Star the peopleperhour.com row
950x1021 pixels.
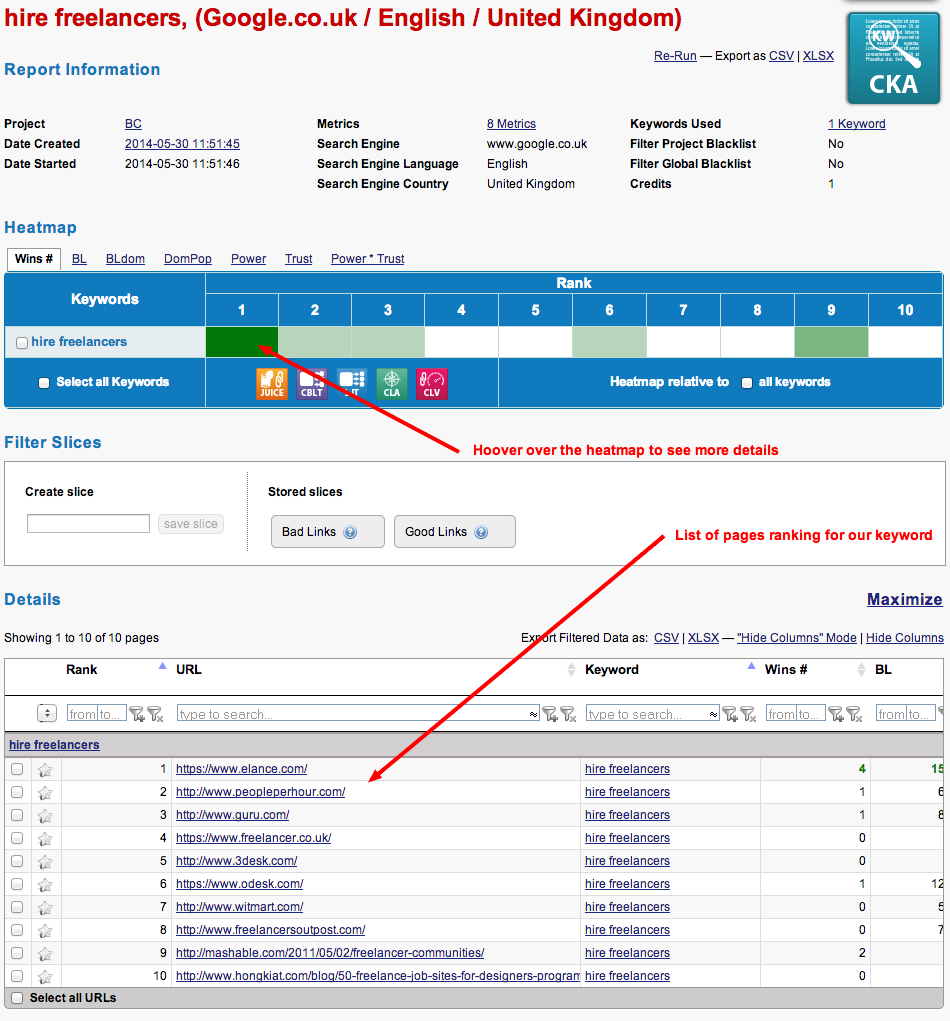point(45,792)
